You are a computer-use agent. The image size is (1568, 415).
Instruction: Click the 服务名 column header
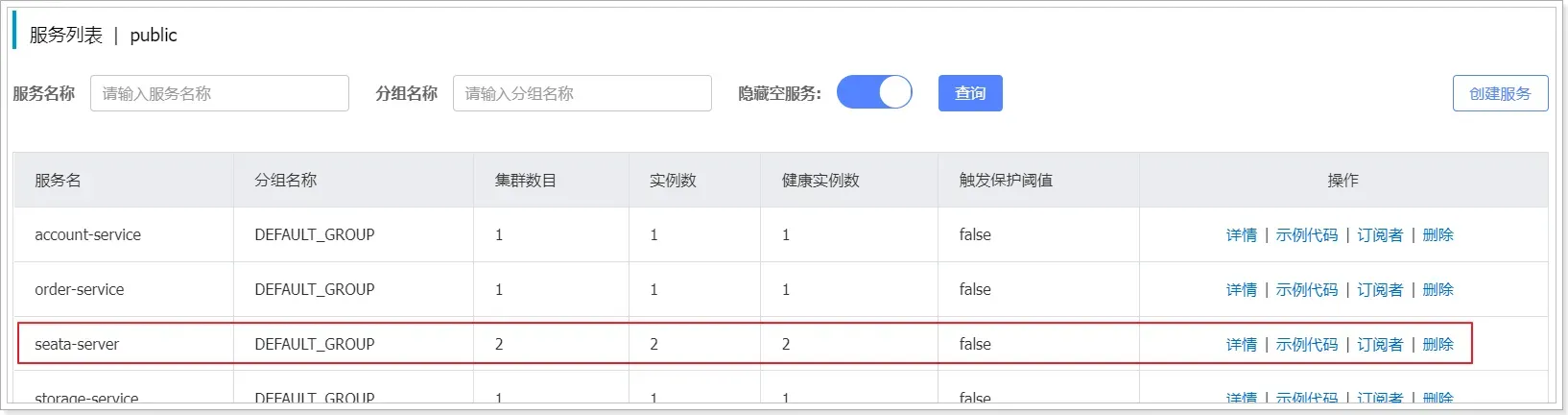[x=58, y=181]
